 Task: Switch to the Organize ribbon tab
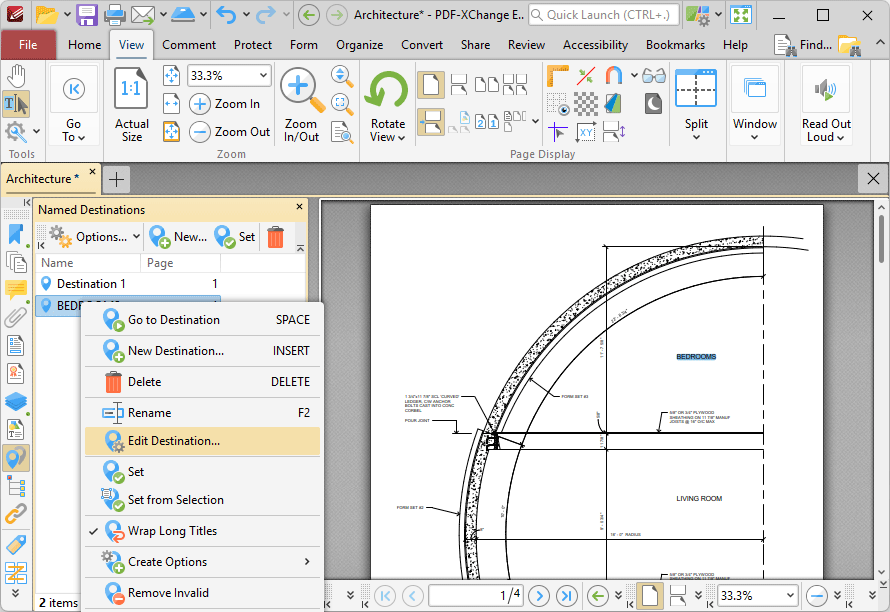[x=359, y=45]
